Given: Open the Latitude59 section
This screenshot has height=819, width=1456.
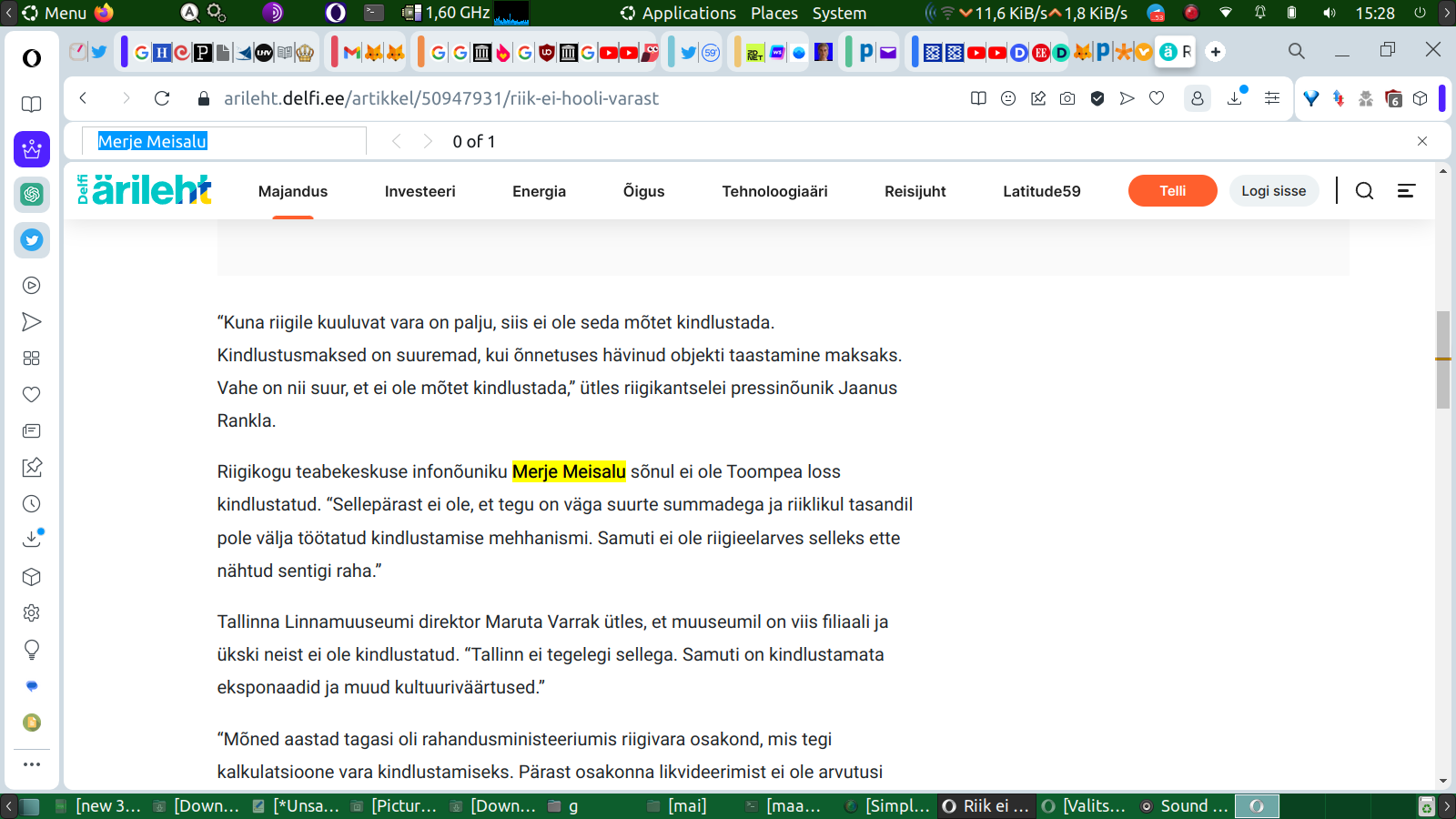Looking at the screenshot, I should coord(1042,191).
